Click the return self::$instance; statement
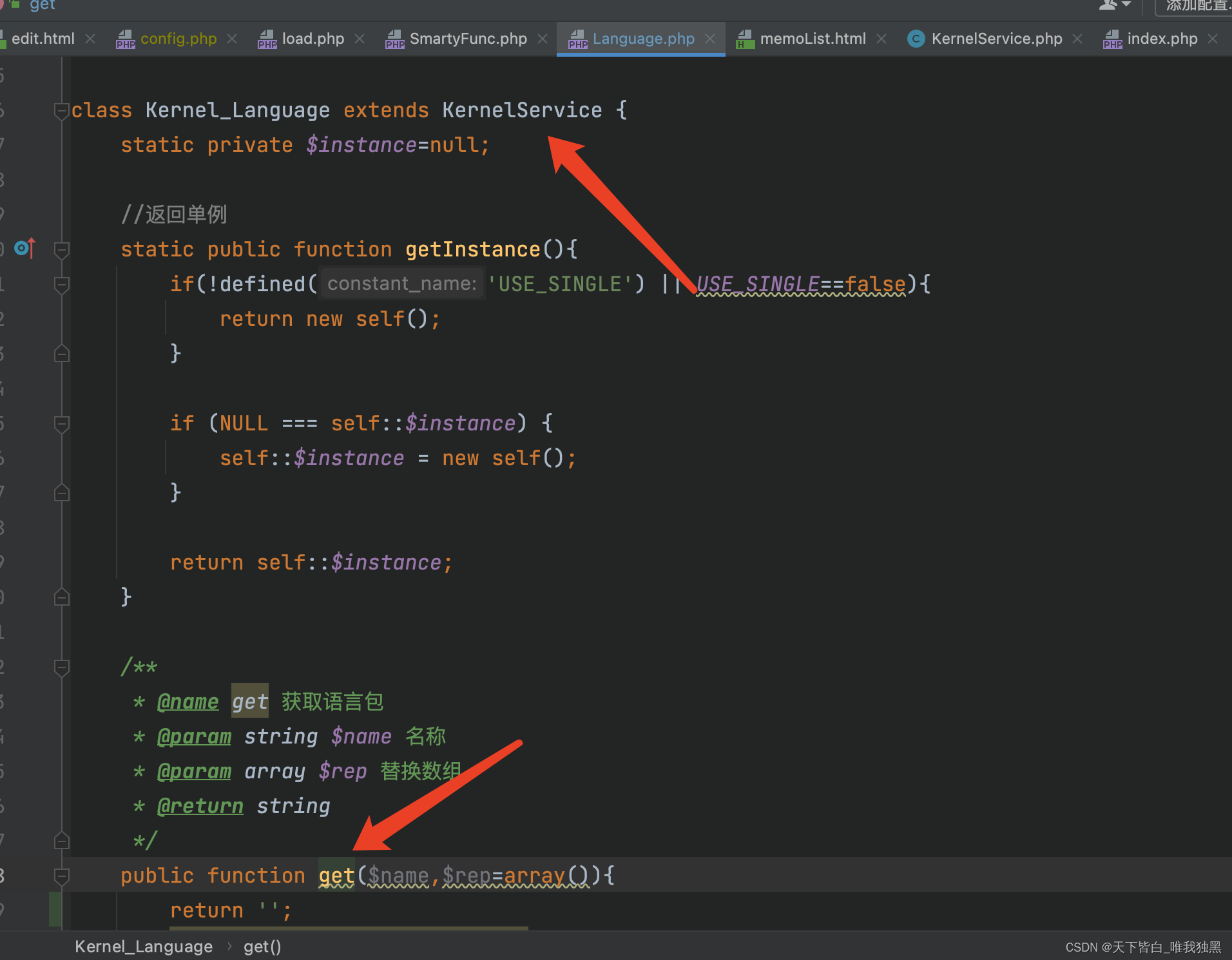The height and width of the screenshot is (960, 1232). (311, 562)
